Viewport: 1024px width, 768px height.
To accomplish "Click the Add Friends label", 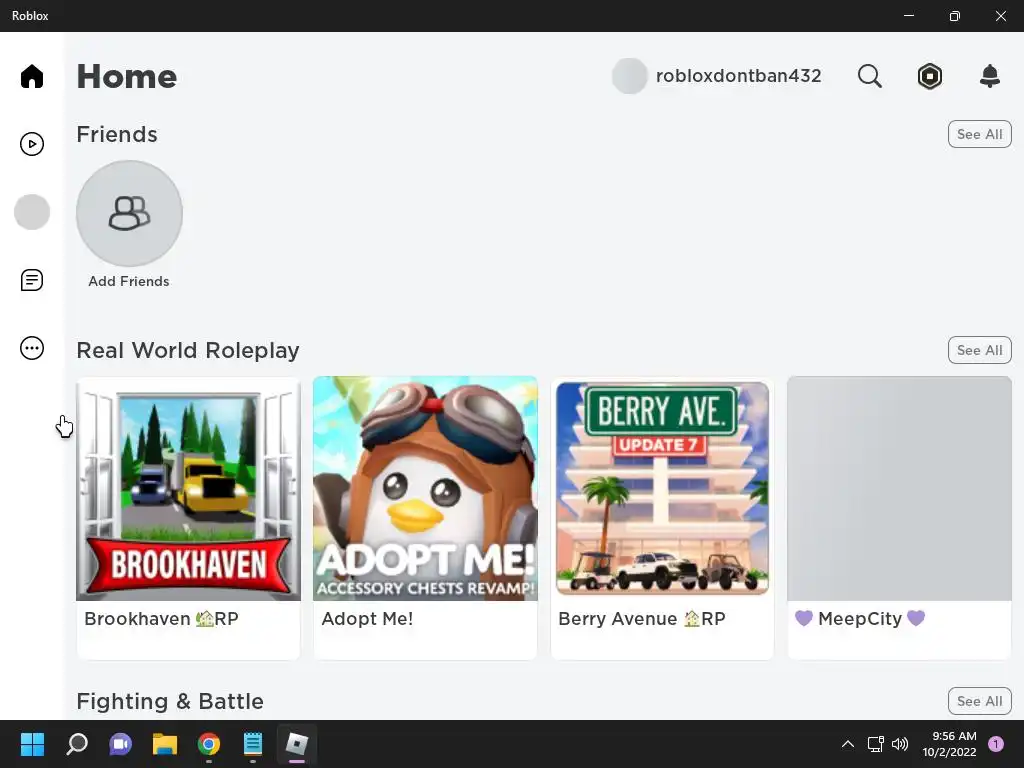I will (129, 281).
